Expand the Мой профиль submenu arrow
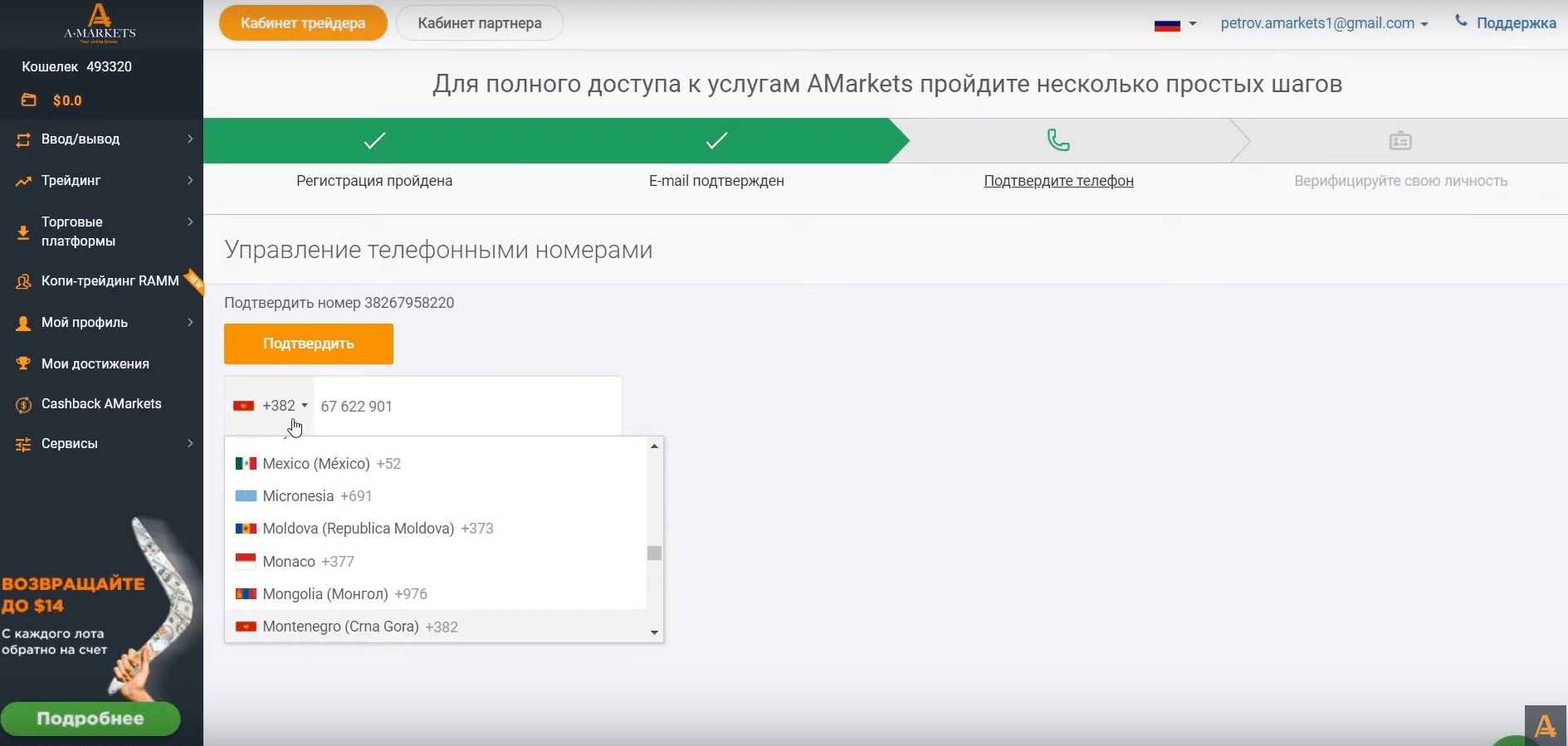The height and width of the screenshot is (746, 1568). pyautogui.click(x=190, y=322)
